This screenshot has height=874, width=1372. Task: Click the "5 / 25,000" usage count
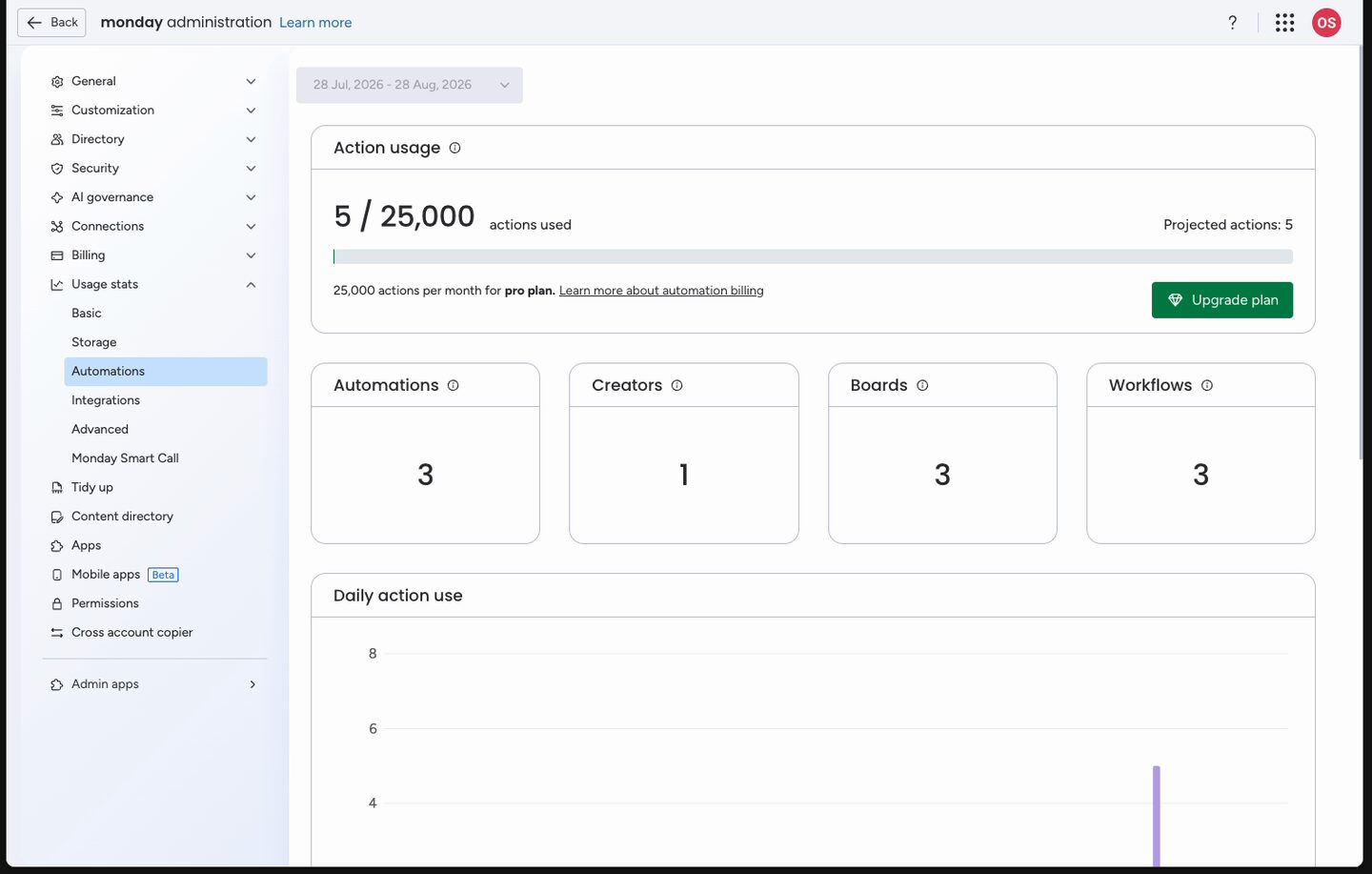[404, 216]
